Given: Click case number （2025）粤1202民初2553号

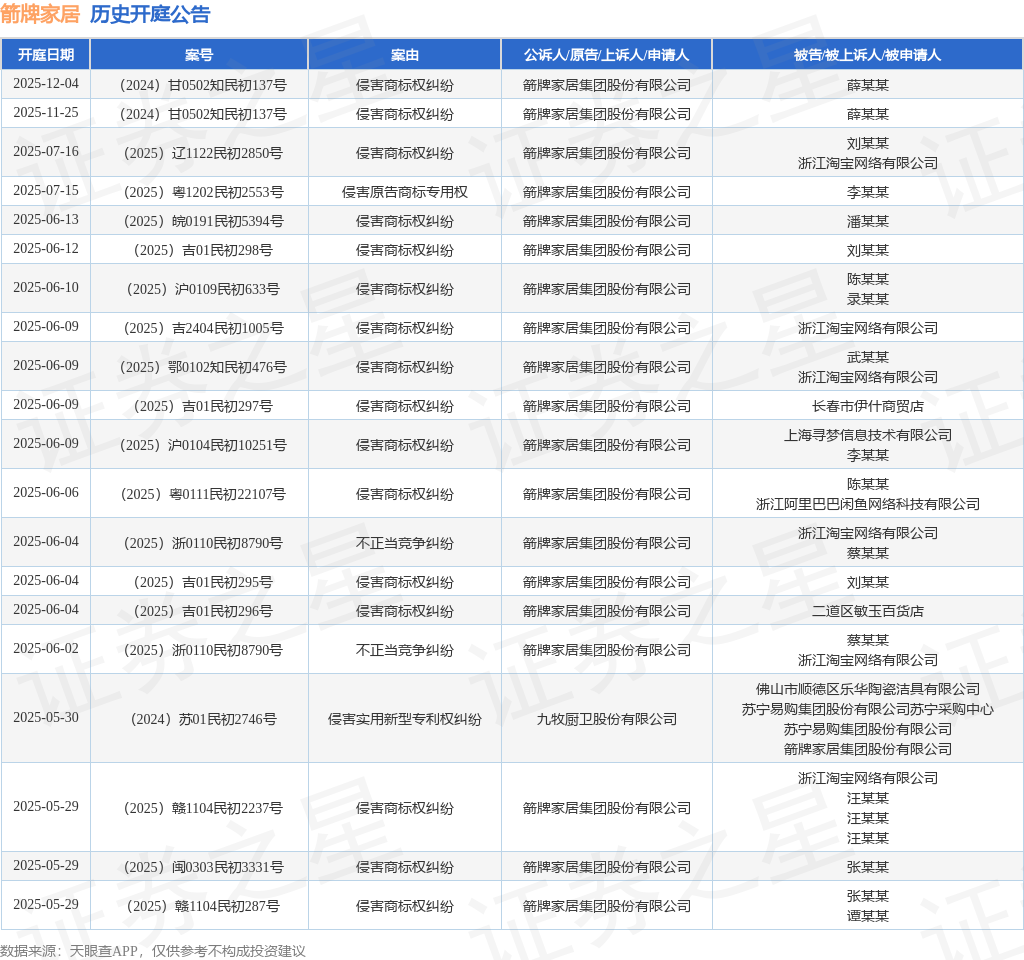Looking at the screenshot, I should pyautogui.click(x=203, y=193).
